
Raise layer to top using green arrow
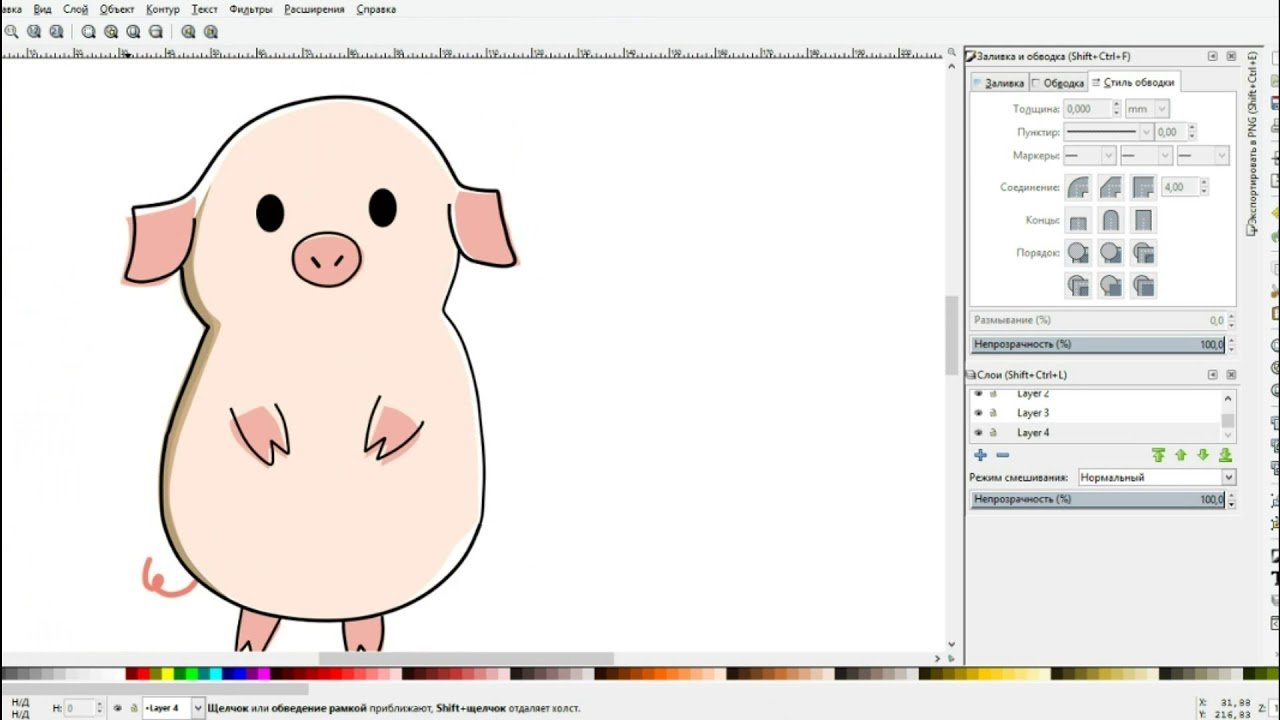coord(1158,456)
